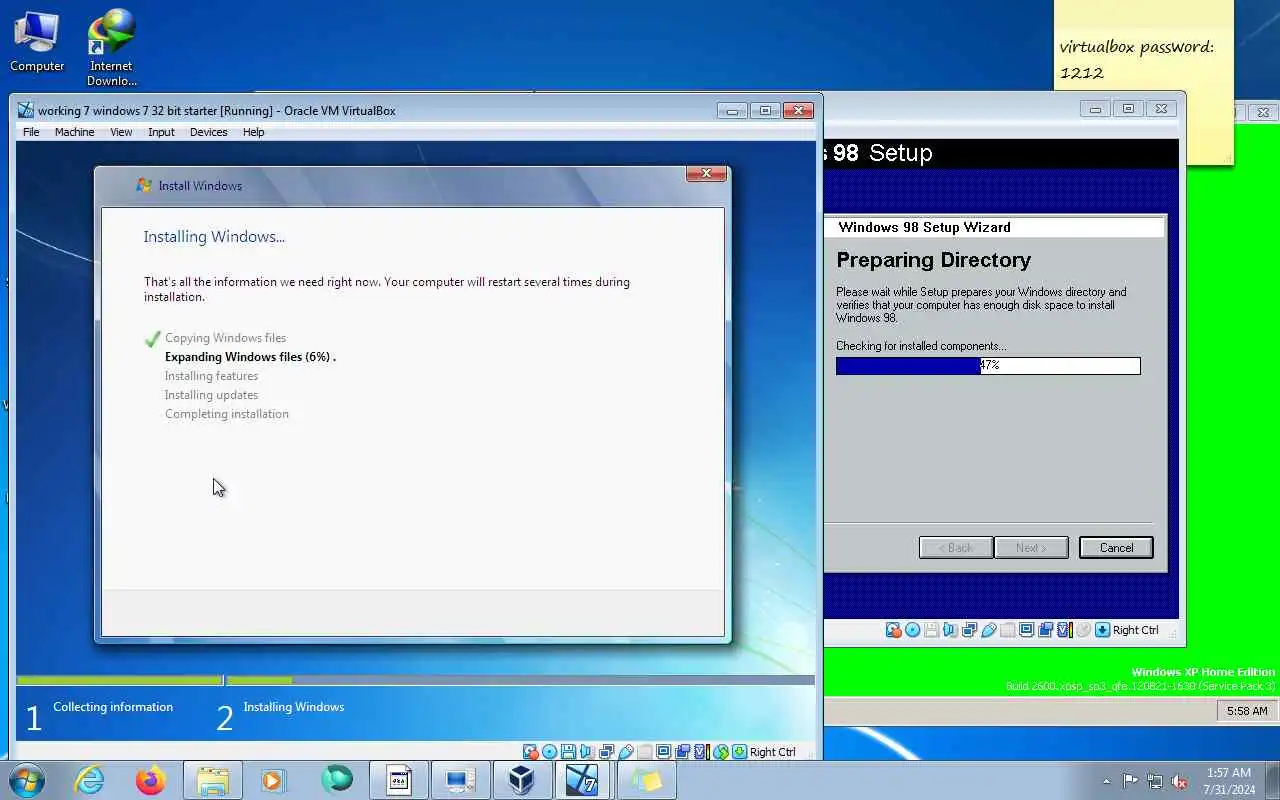Open the Input menu in VirtualBox

tap(161, 132)
